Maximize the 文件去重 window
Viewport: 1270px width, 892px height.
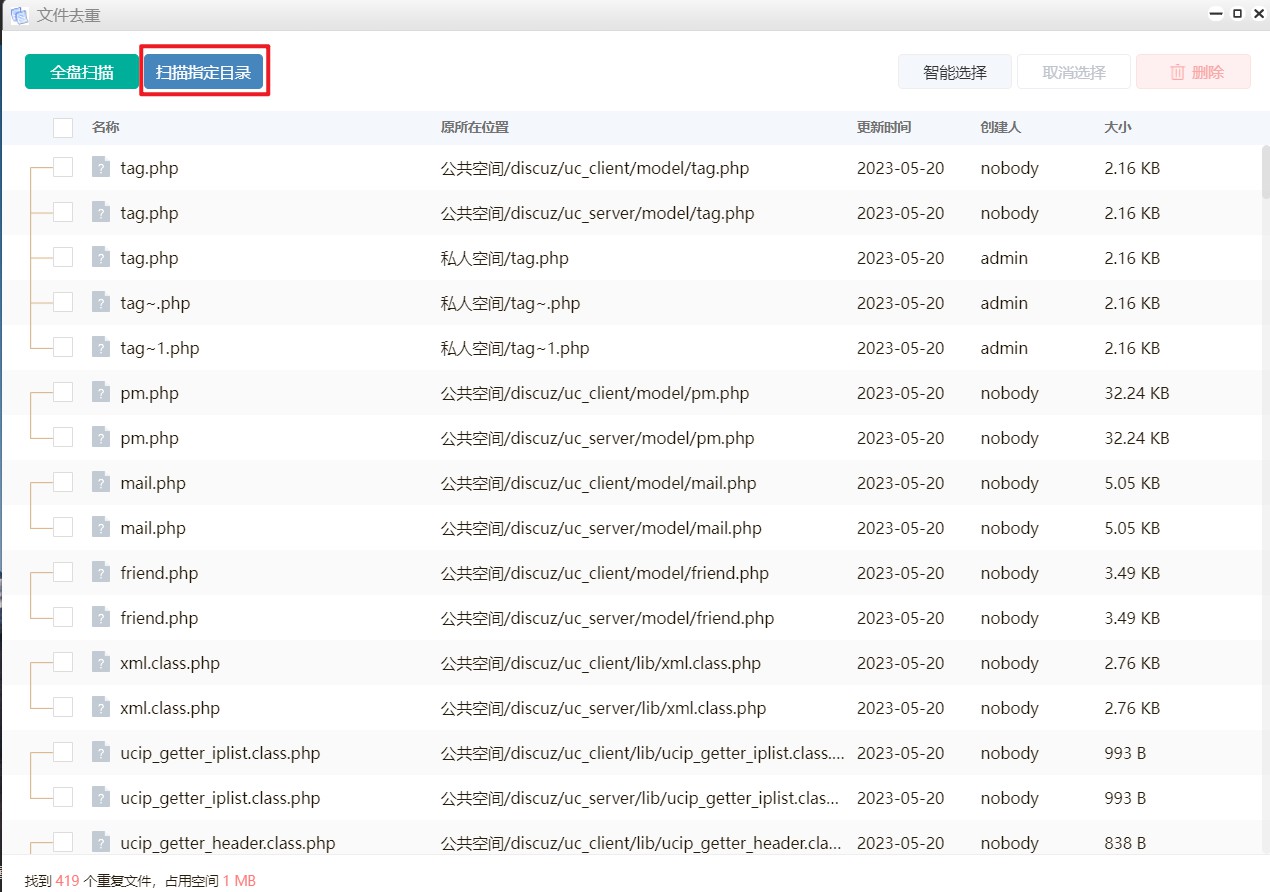pyautogui.click(x=1237, y=14)
